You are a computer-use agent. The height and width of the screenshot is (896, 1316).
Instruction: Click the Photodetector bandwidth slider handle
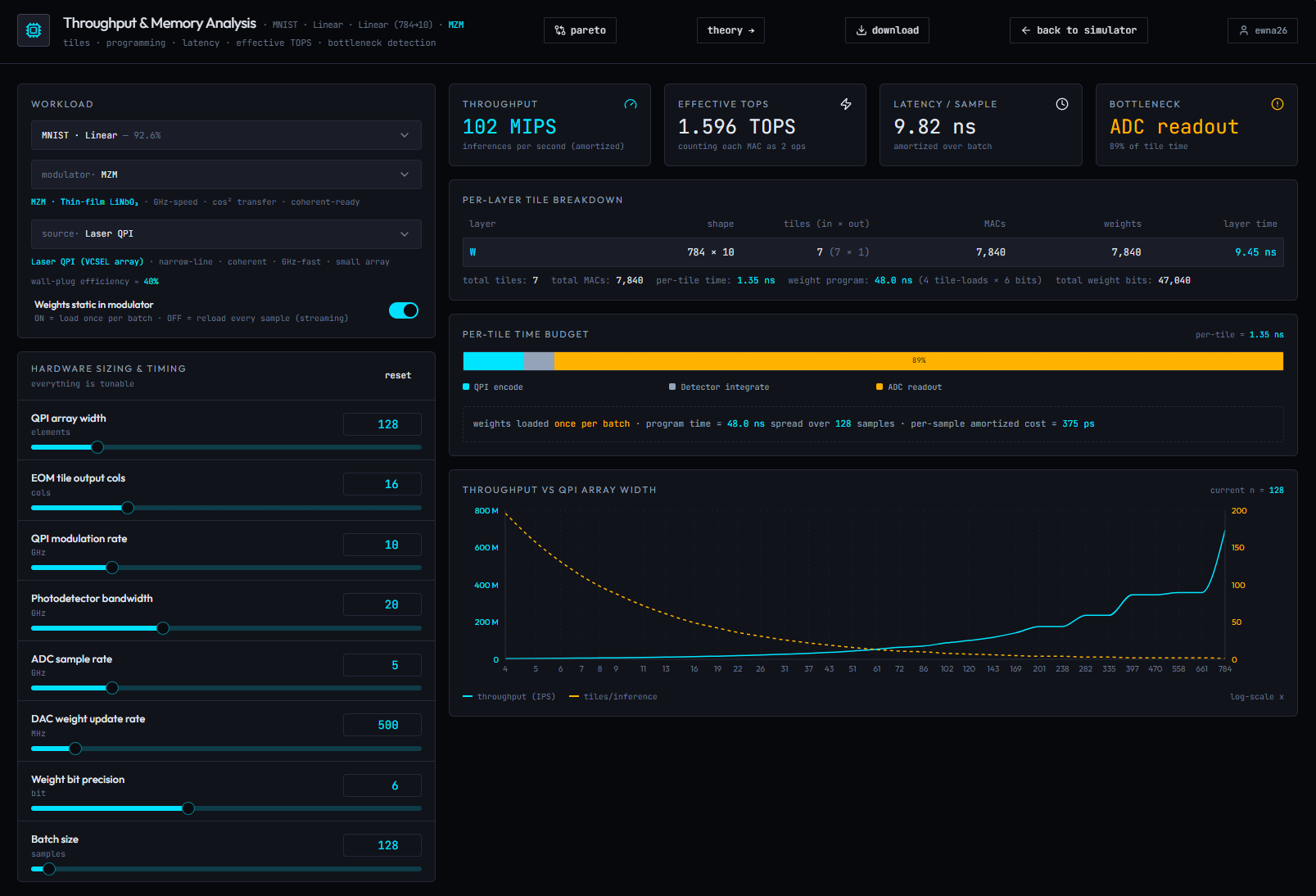pos(163,628)
